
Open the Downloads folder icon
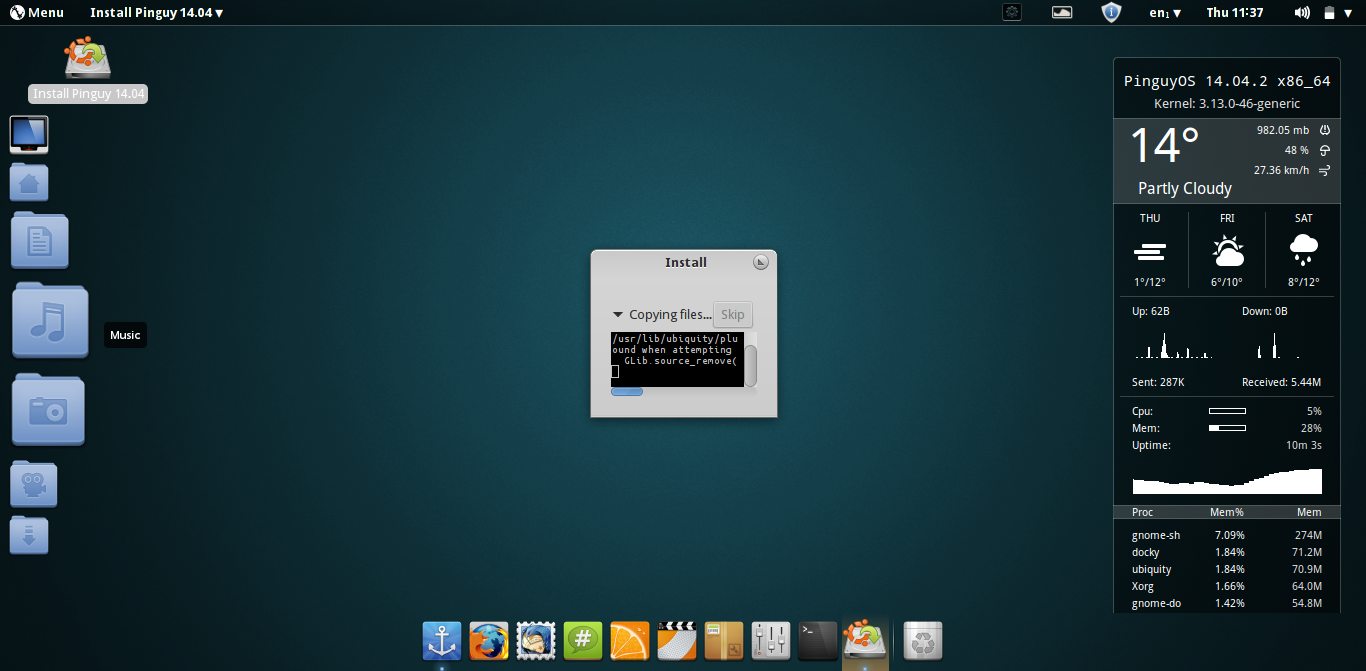pyautogui.click(x=29, y=536)
